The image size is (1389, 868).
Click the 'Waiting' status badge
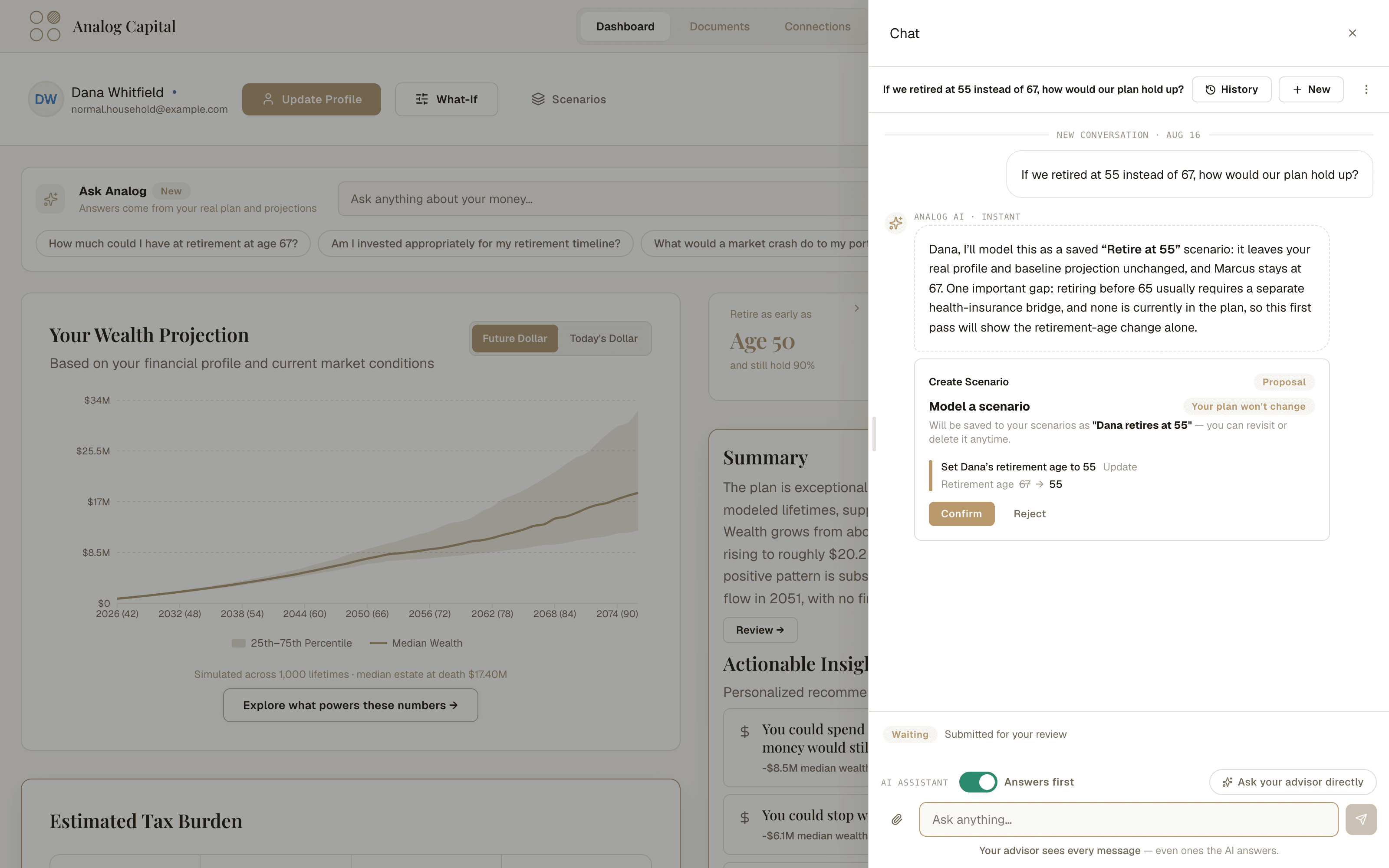click(x=910, y=734)
